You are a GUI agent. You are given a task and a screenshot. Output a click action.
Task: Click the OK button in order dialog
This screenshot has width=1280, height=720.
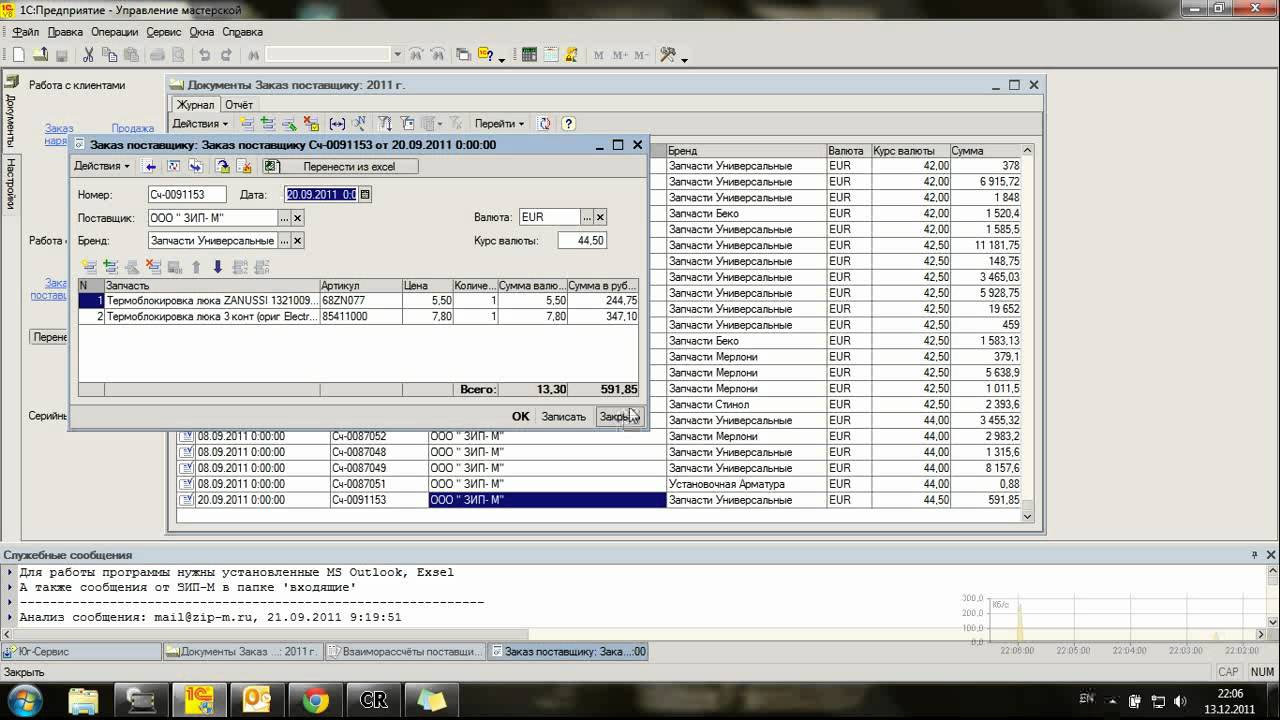520,416
